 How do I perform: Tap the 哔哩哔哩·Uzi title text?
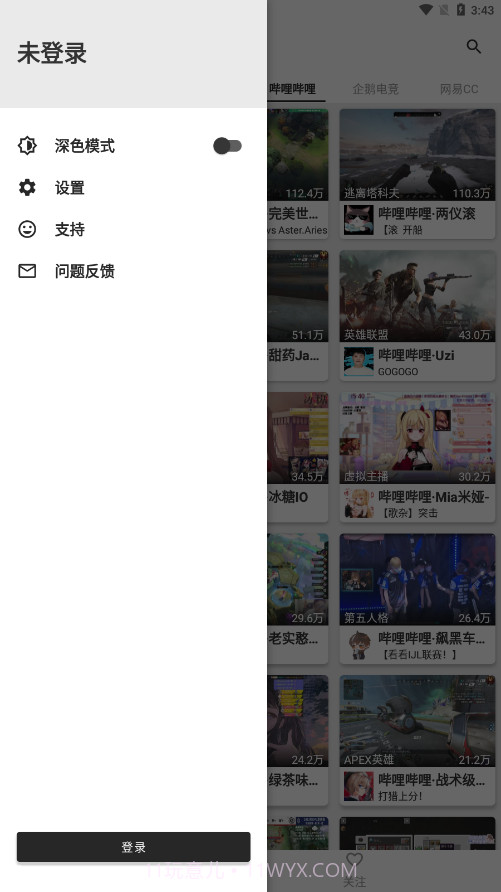point(416,356)
